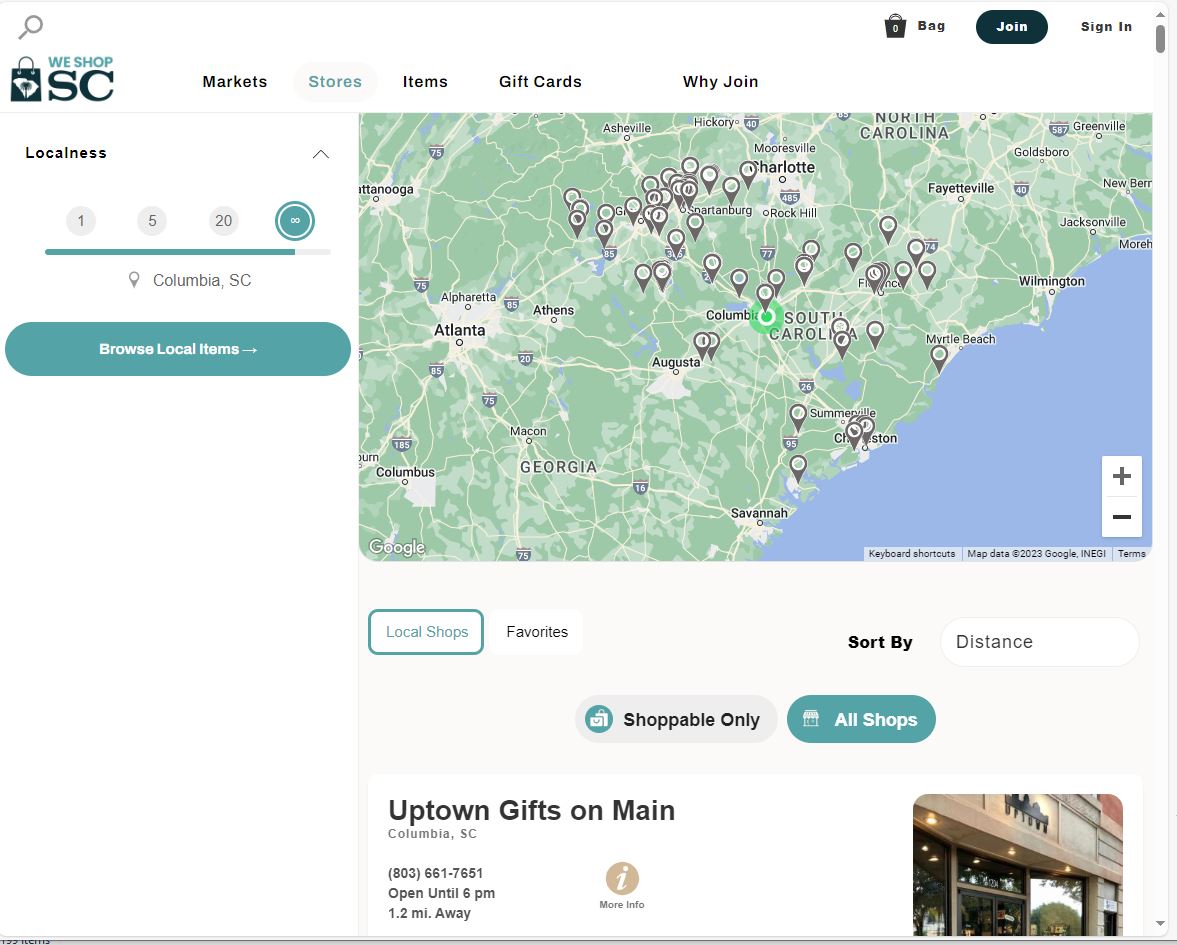Collapse the Localness section chevron

click(x=320, y=153)
